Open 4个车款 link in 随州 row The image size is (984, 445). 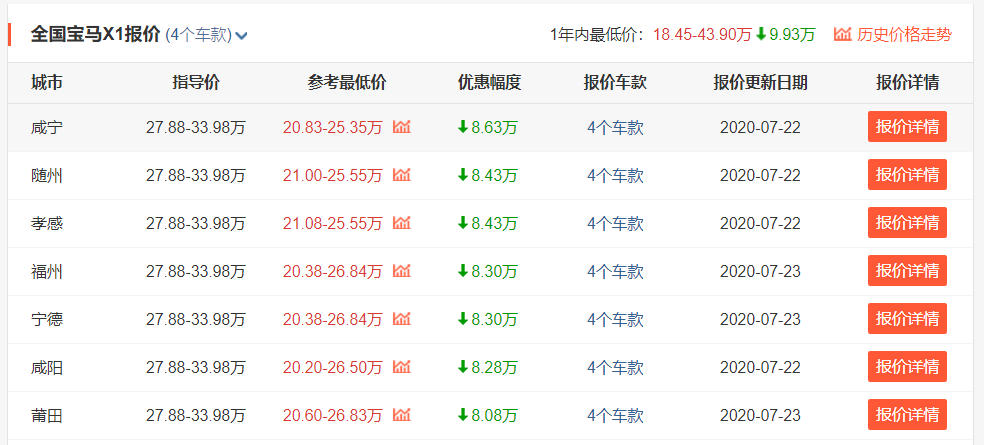point(616,176)
